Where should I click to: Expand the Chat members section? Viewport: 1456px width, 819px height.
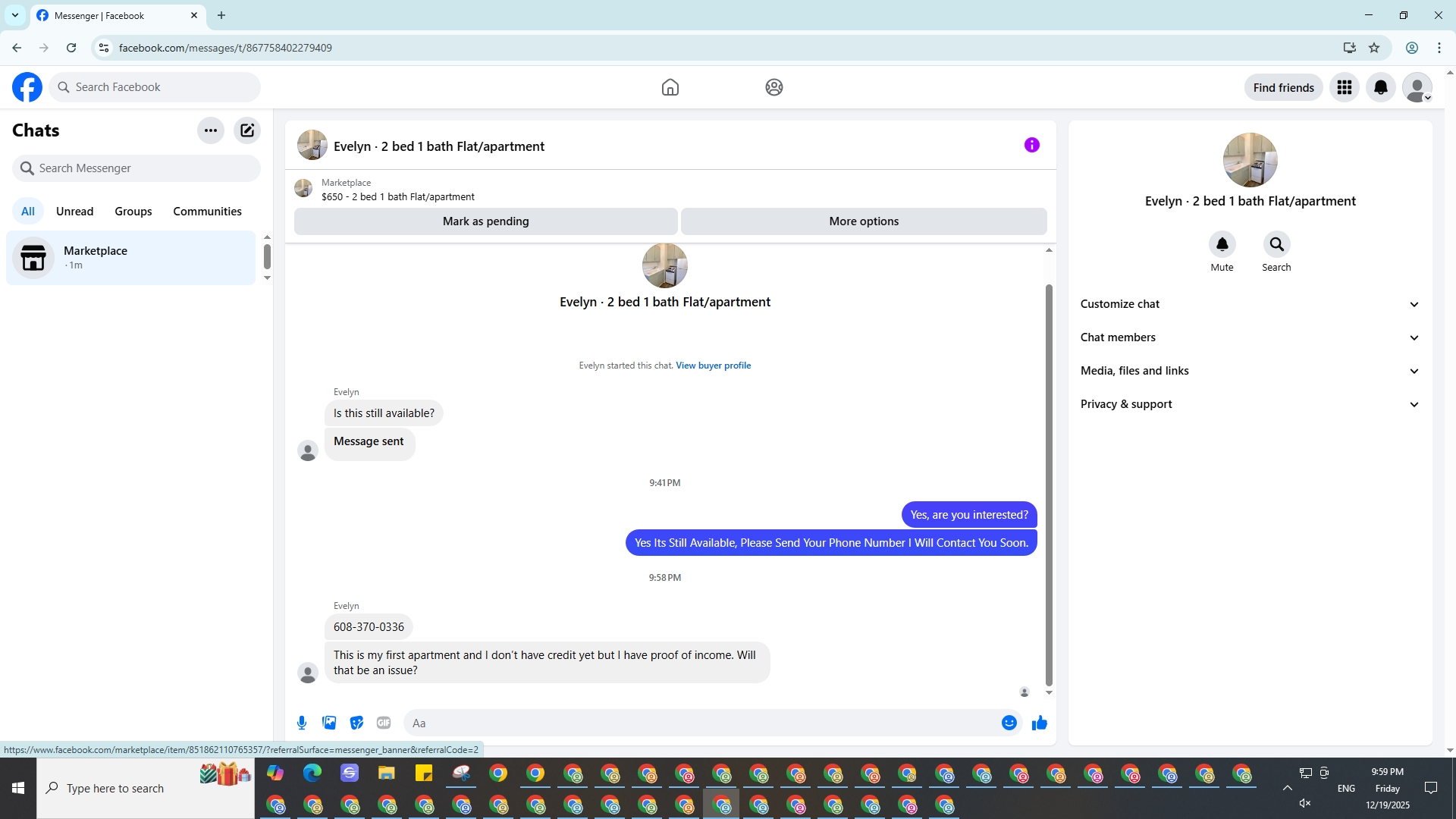click(x=1250, y=337)
